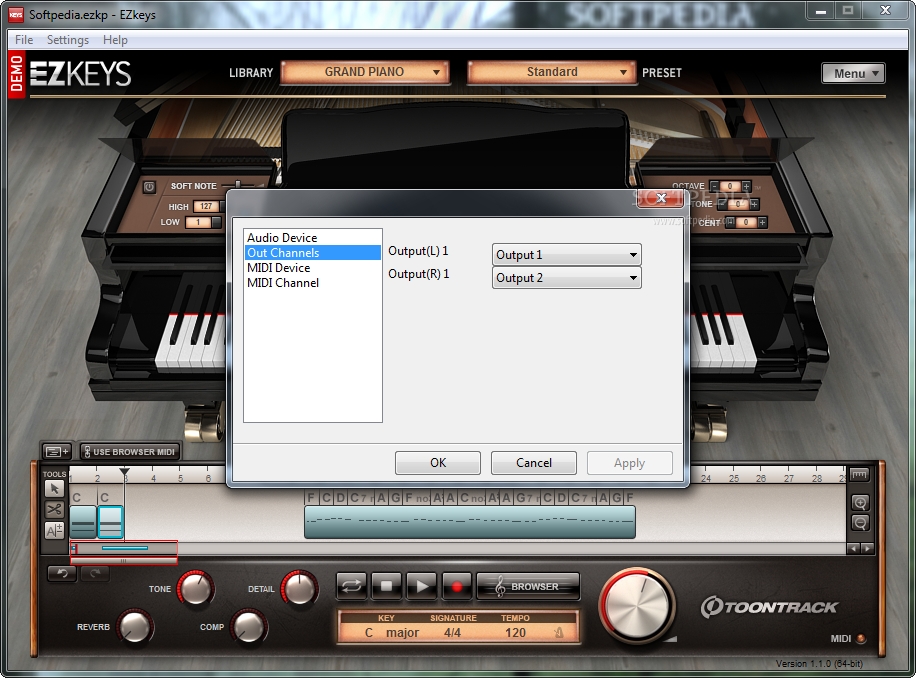The width and height of the screenshot is (916, 678).
Task: Click the red record button
Action: point(457,586)
